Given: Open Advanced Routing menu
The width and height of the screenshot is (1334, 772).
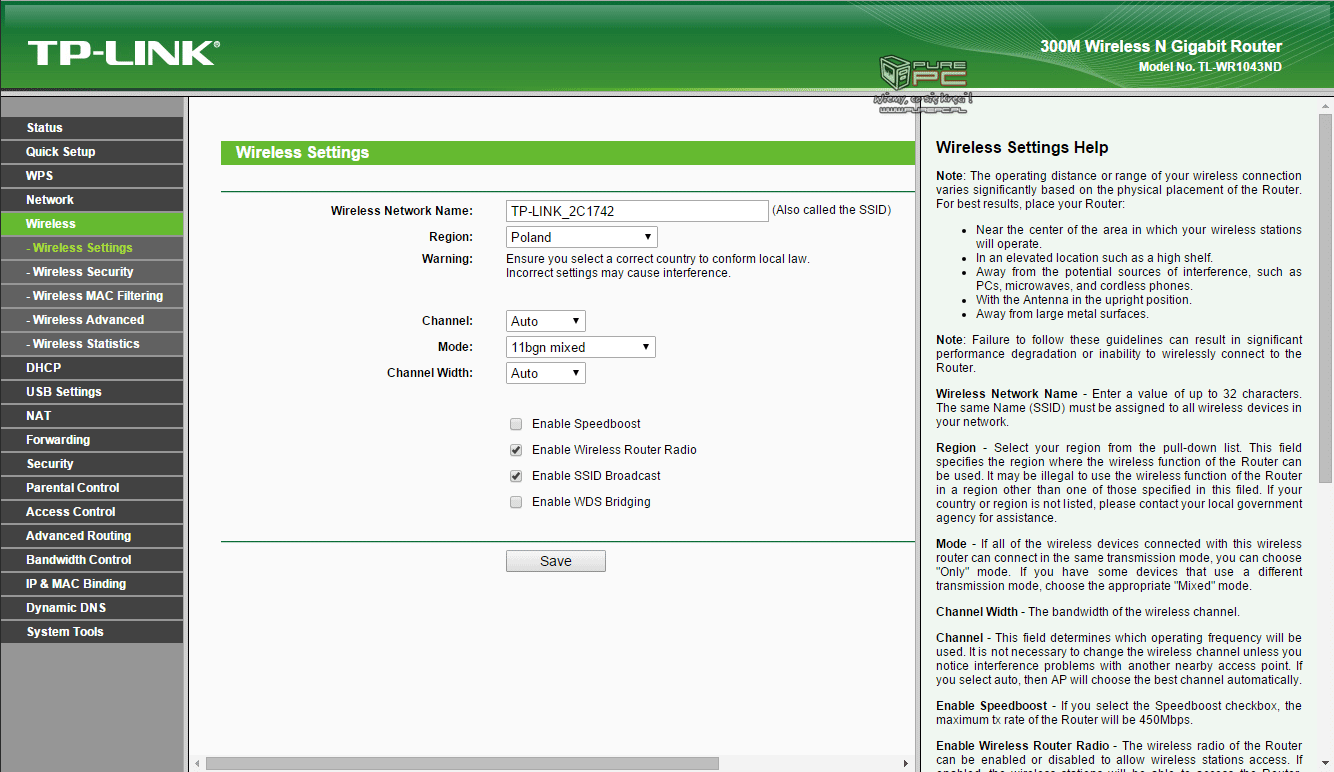Looking at the screenshot, I should tap(92, 536).
